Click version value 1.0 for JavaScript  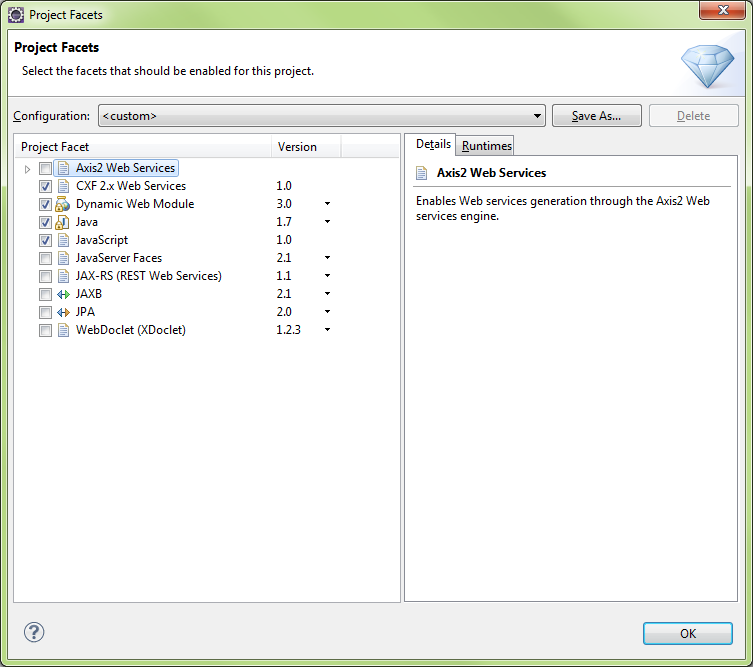284,240
